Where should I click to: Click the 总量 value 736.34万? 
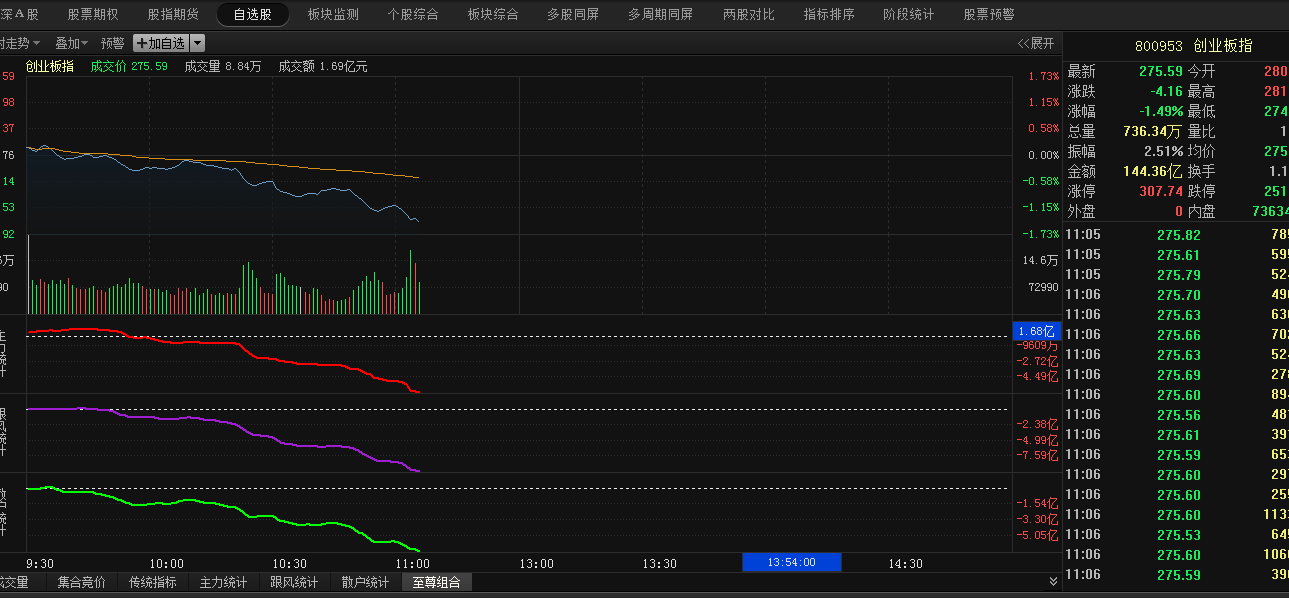[1152, 132]
